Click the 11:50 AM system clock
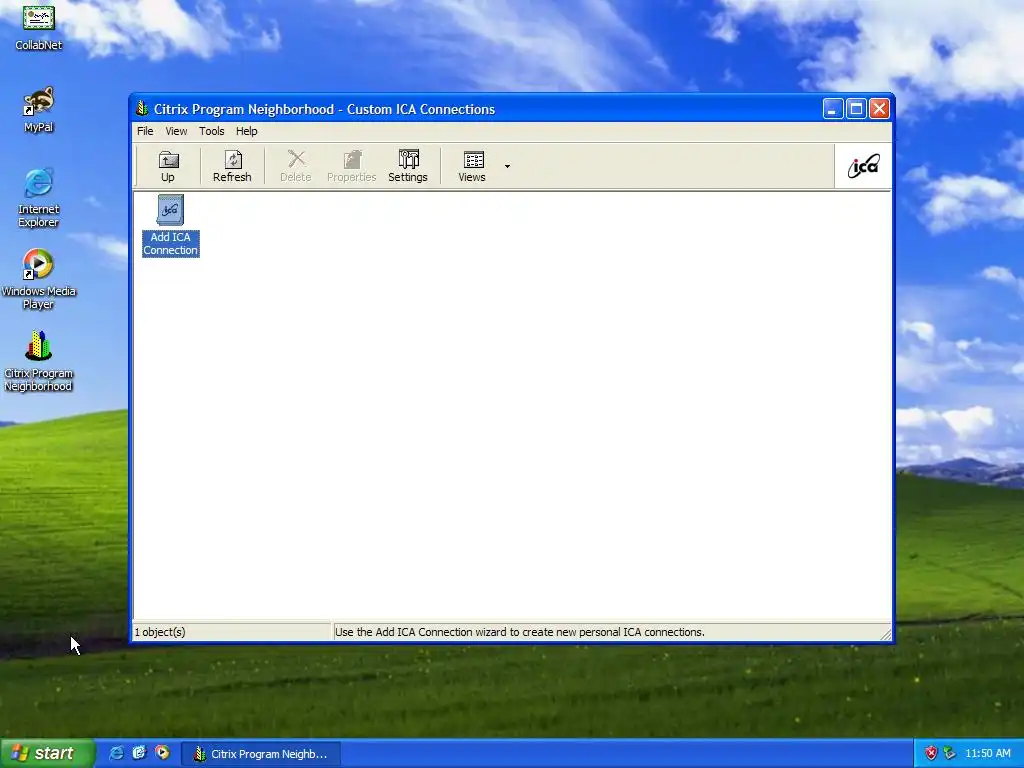 click(x=987, y=753)
